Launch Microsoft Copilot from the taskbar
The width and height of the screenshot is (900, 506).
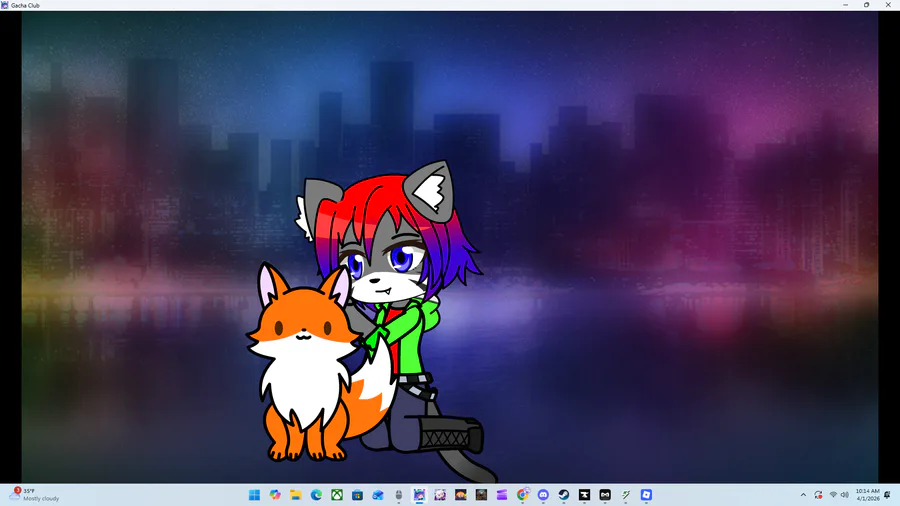click(x=275, y=495)
